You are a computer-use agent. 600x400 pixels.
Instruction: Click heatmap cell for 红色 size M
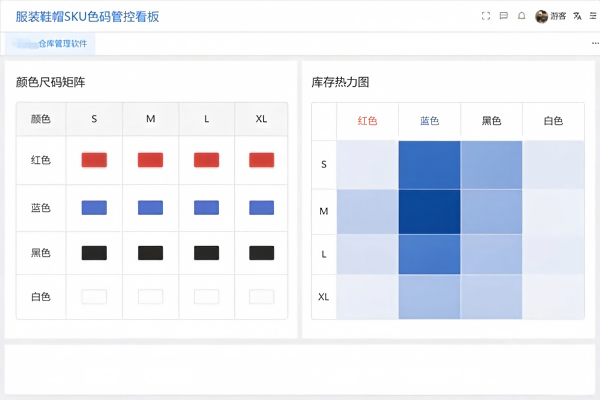[367, 212]
